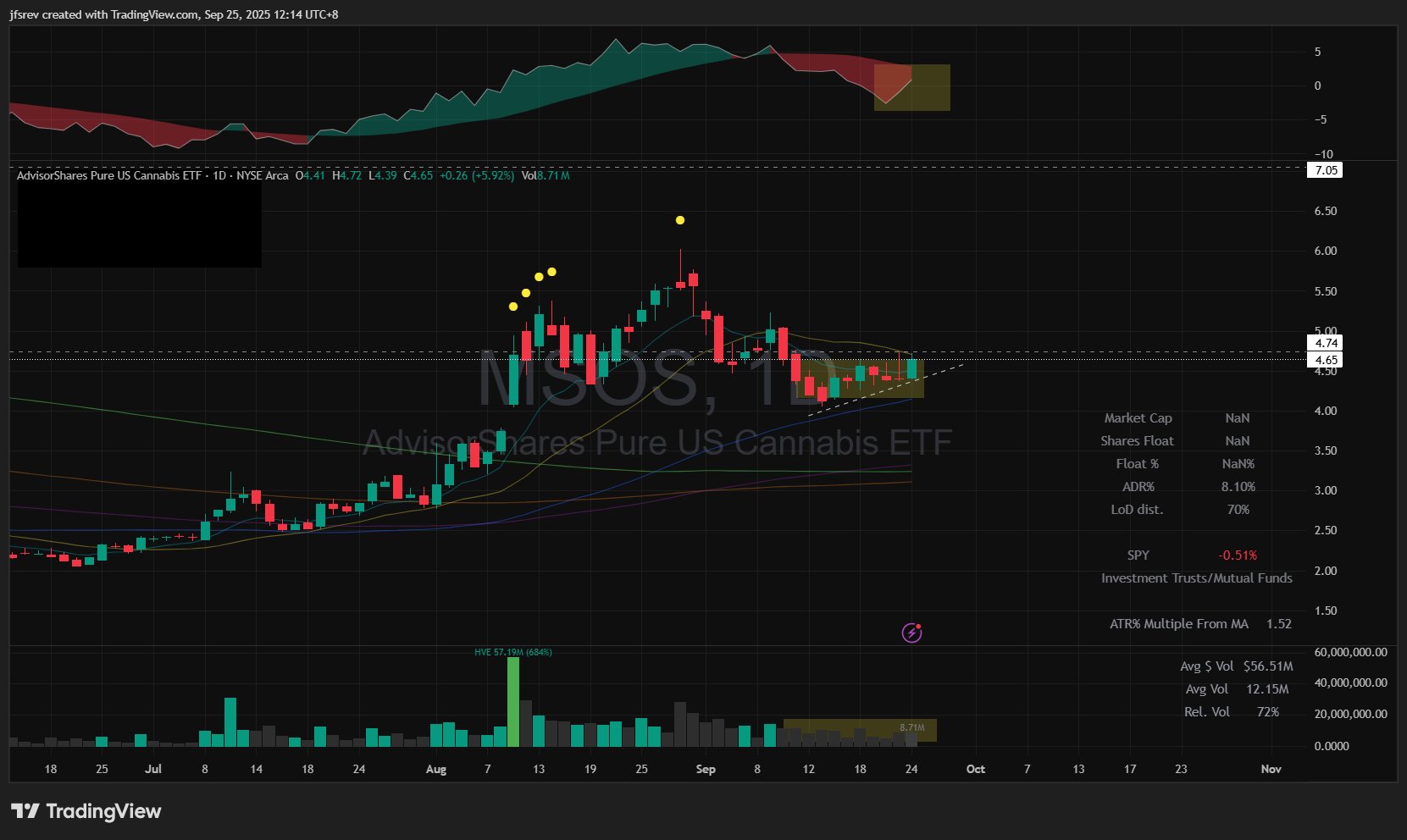Click the Aug label on date axis
The width and height of the screenshot is (1407, 840).
click(435, 769)
